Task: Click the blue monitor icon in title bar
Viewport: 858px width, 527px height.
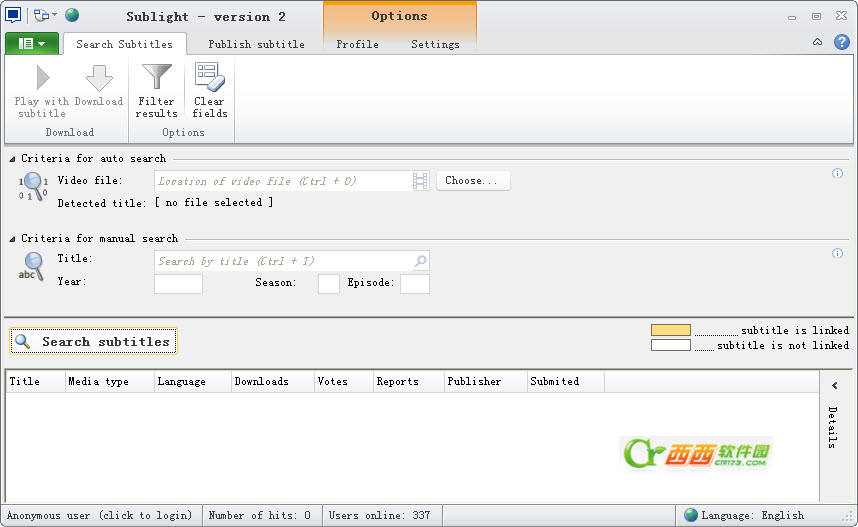Action: pos(13,15)
